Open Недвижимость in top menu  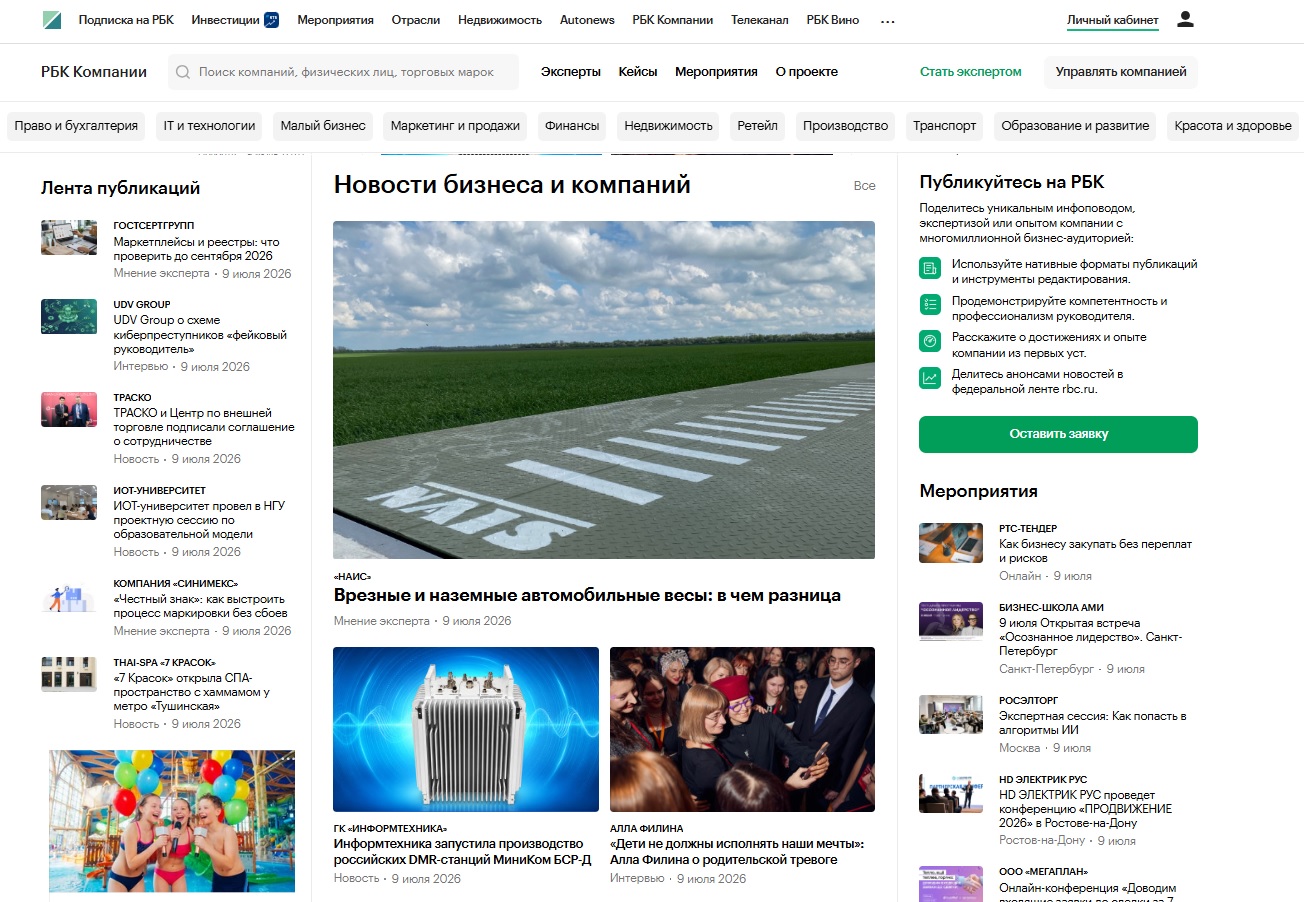[x=500, y=20]
